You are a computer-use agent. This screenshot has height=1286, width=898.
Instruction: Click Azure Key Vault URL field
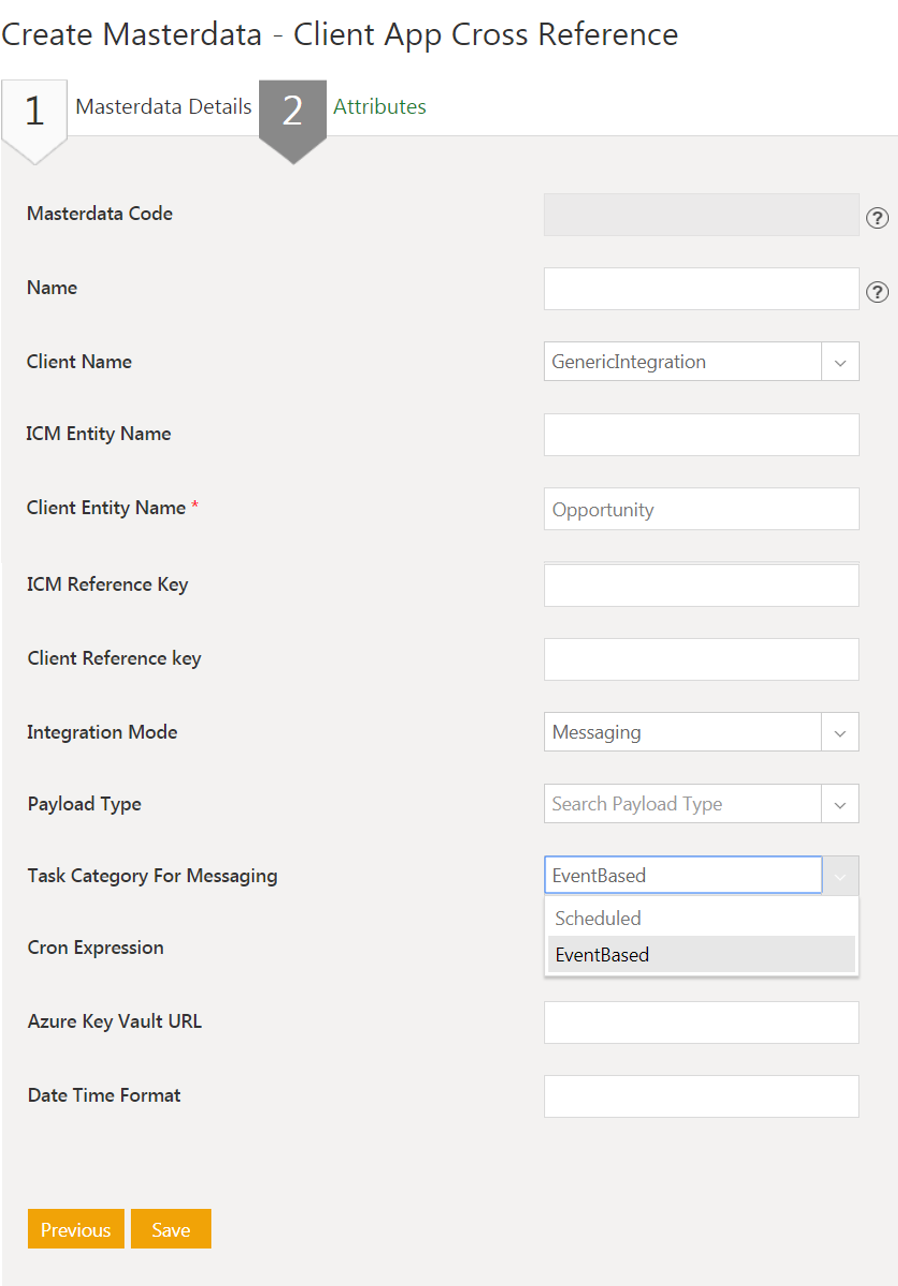(x=701, y=1022)
